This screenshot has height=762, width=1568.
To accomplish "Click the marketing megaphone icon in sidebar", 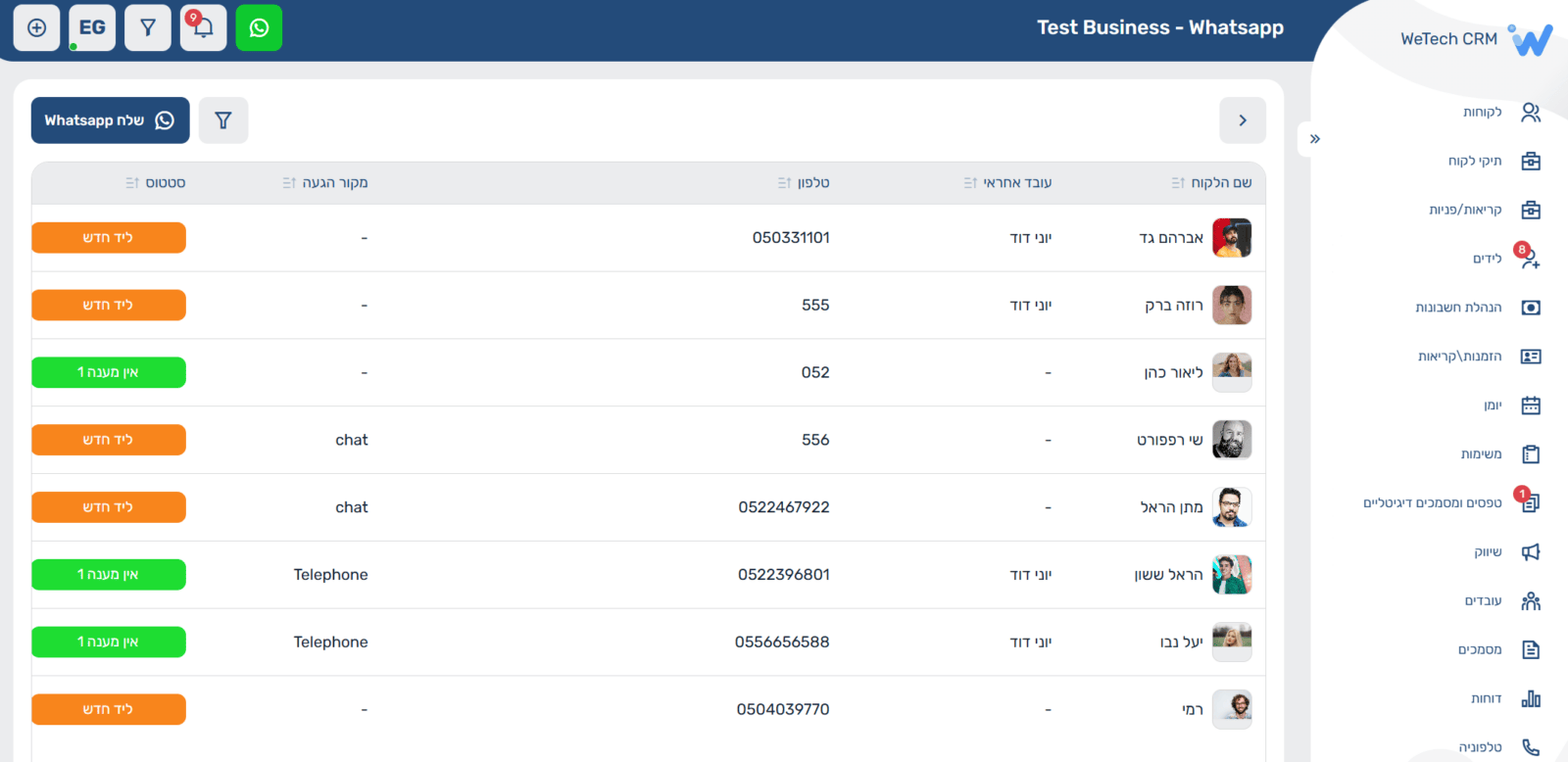I will pyautogui.click(x=1531, y=552).
